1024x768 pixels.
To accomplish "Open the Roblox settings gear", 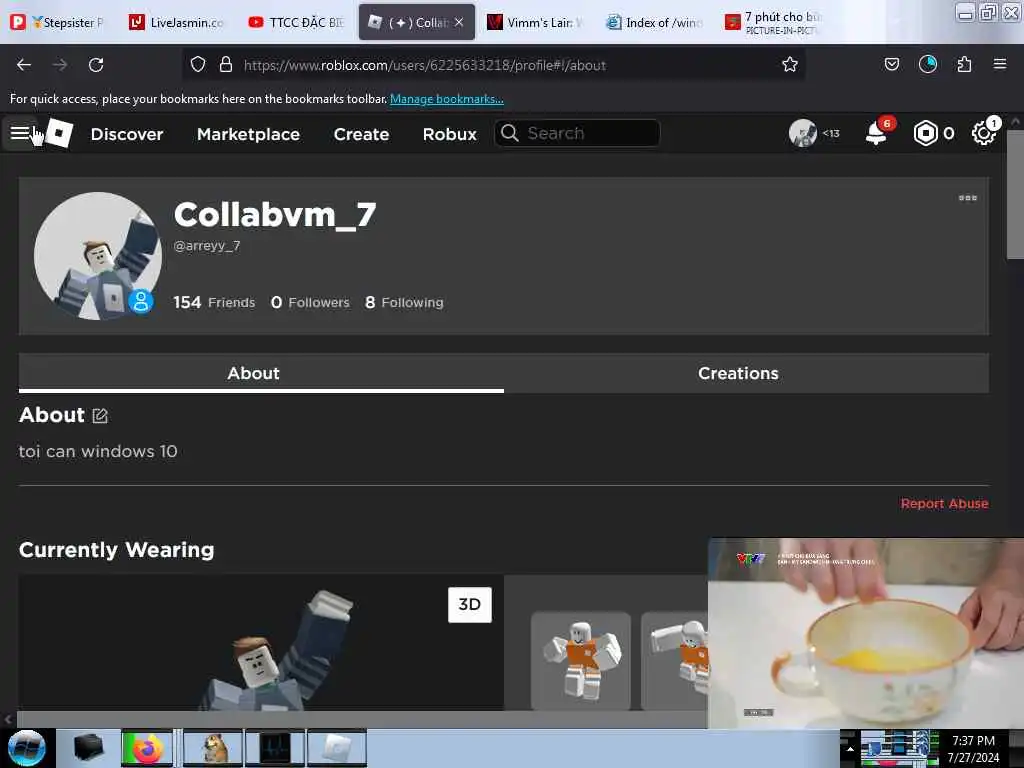I will (x=984, y=133).
